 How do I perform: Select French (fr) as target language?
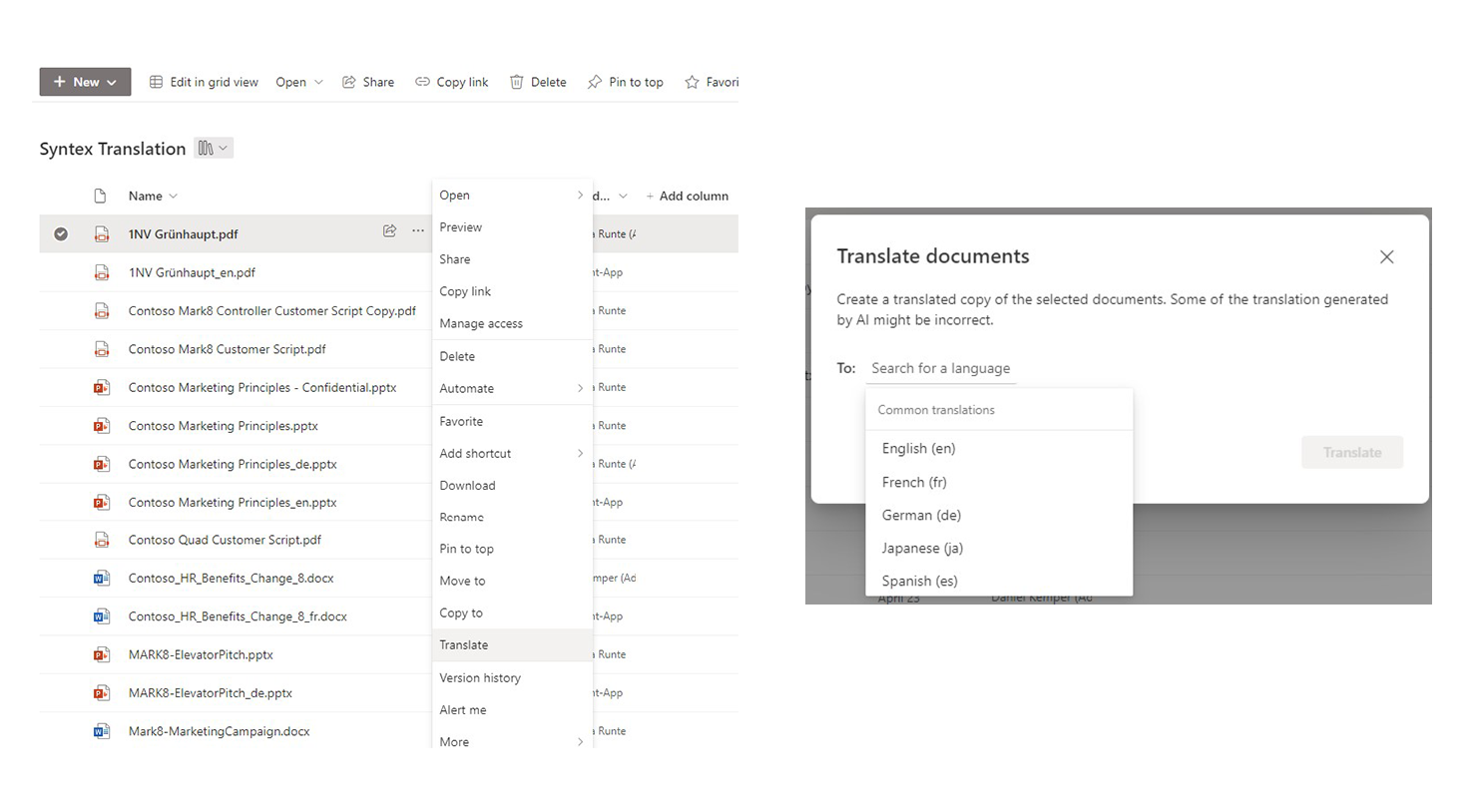point(999,482)
